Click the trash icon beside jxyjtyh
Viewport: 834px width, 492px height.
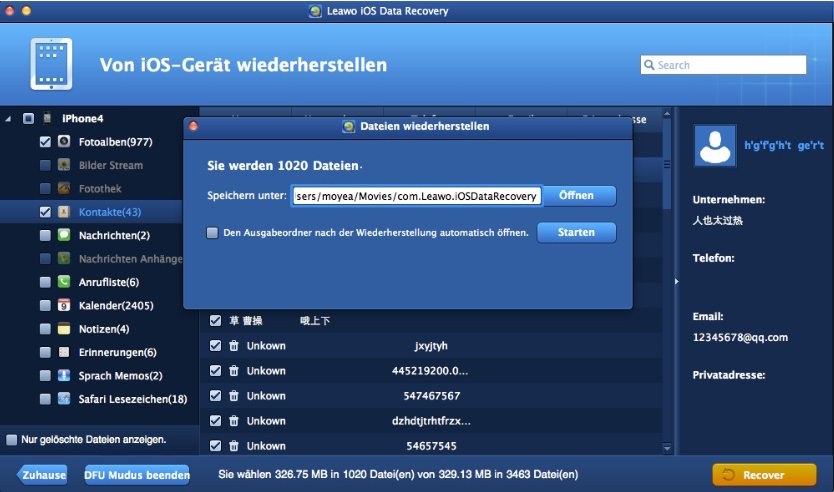[x=233, y=346]
